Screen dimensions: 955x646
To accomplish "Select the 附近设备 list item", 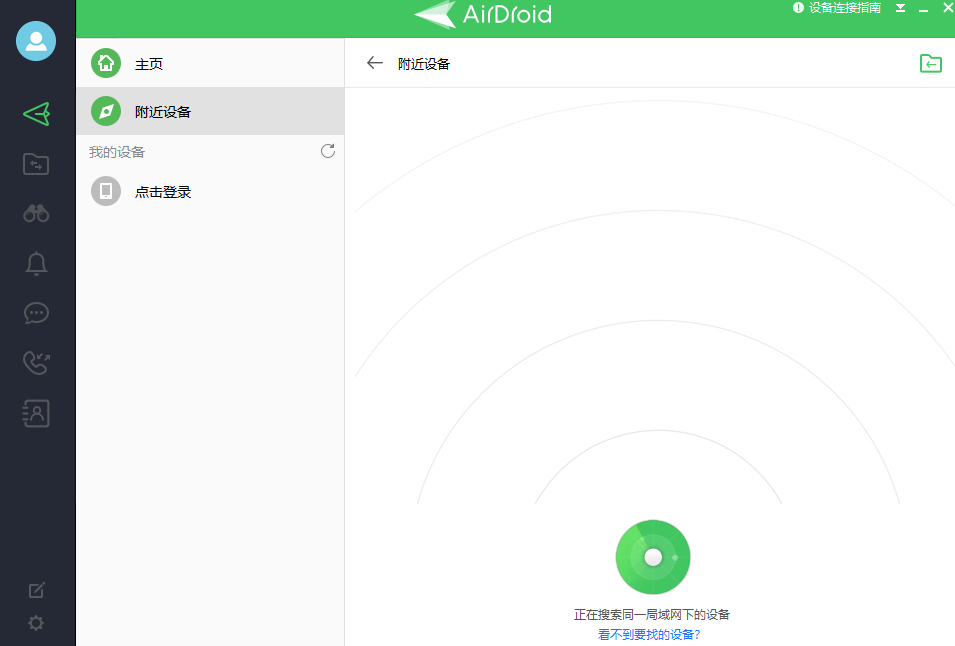I will [x=211, y=111].
